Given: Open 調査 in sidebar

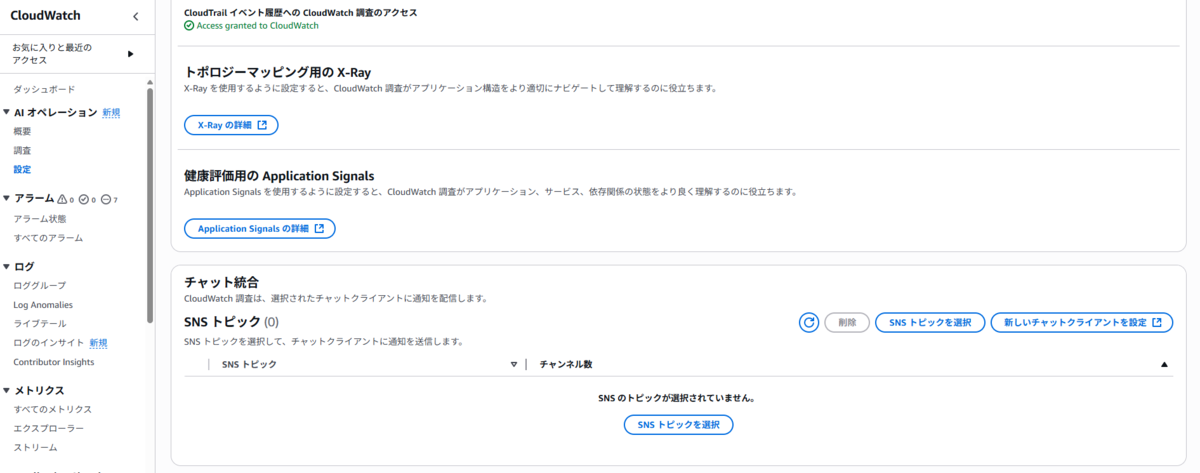Looking at the screenshot, I should [22, 150].
